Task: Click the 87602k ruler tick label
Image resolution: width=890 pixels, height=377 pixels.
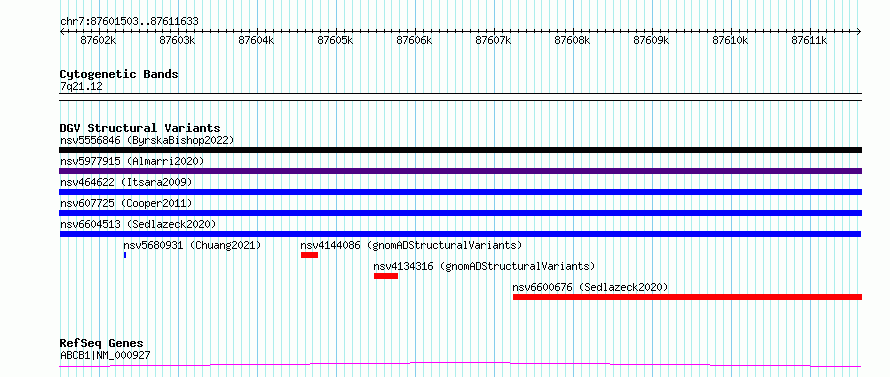Action: point(99,40)
